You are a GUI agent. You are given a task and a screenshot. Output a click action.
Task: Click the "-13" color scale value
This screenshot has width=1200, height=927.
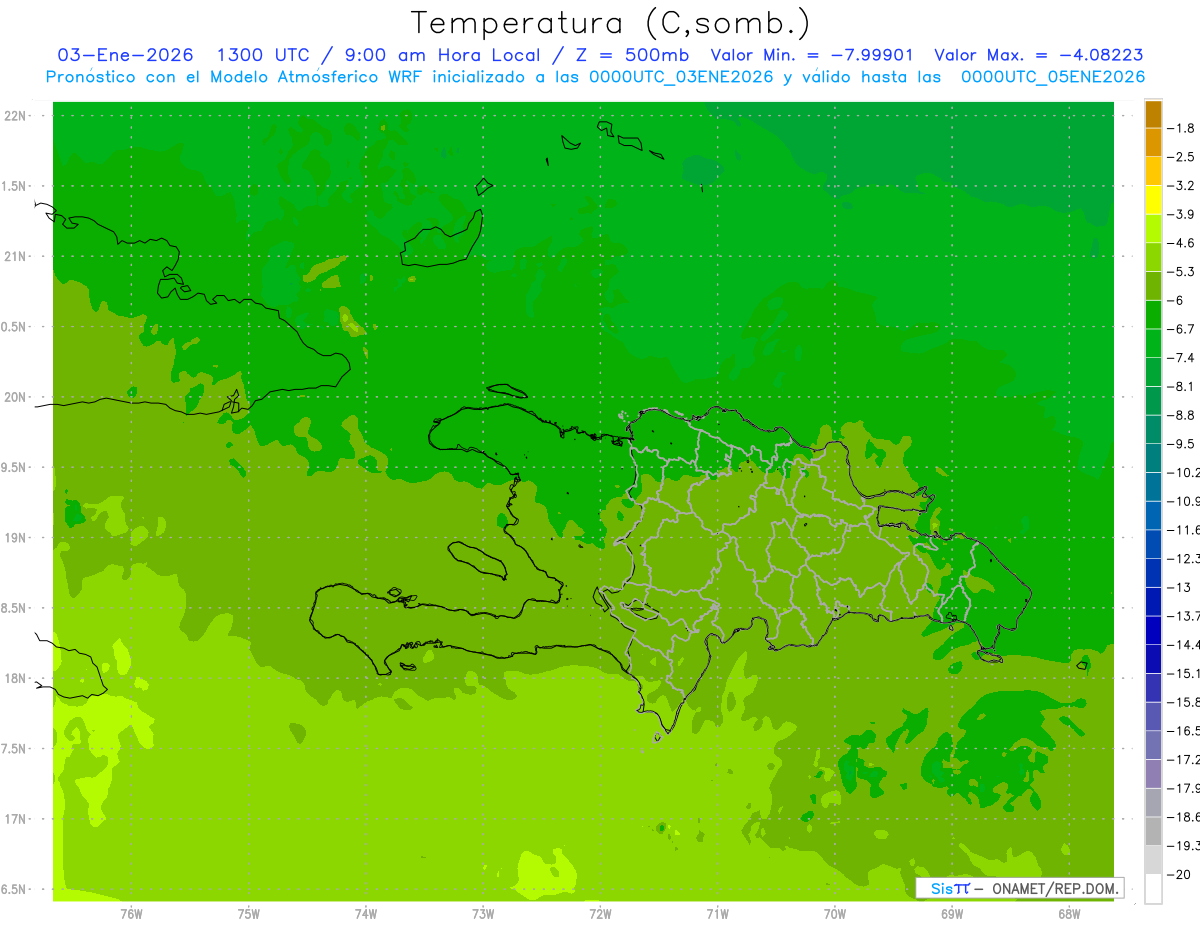(1178, 587)
